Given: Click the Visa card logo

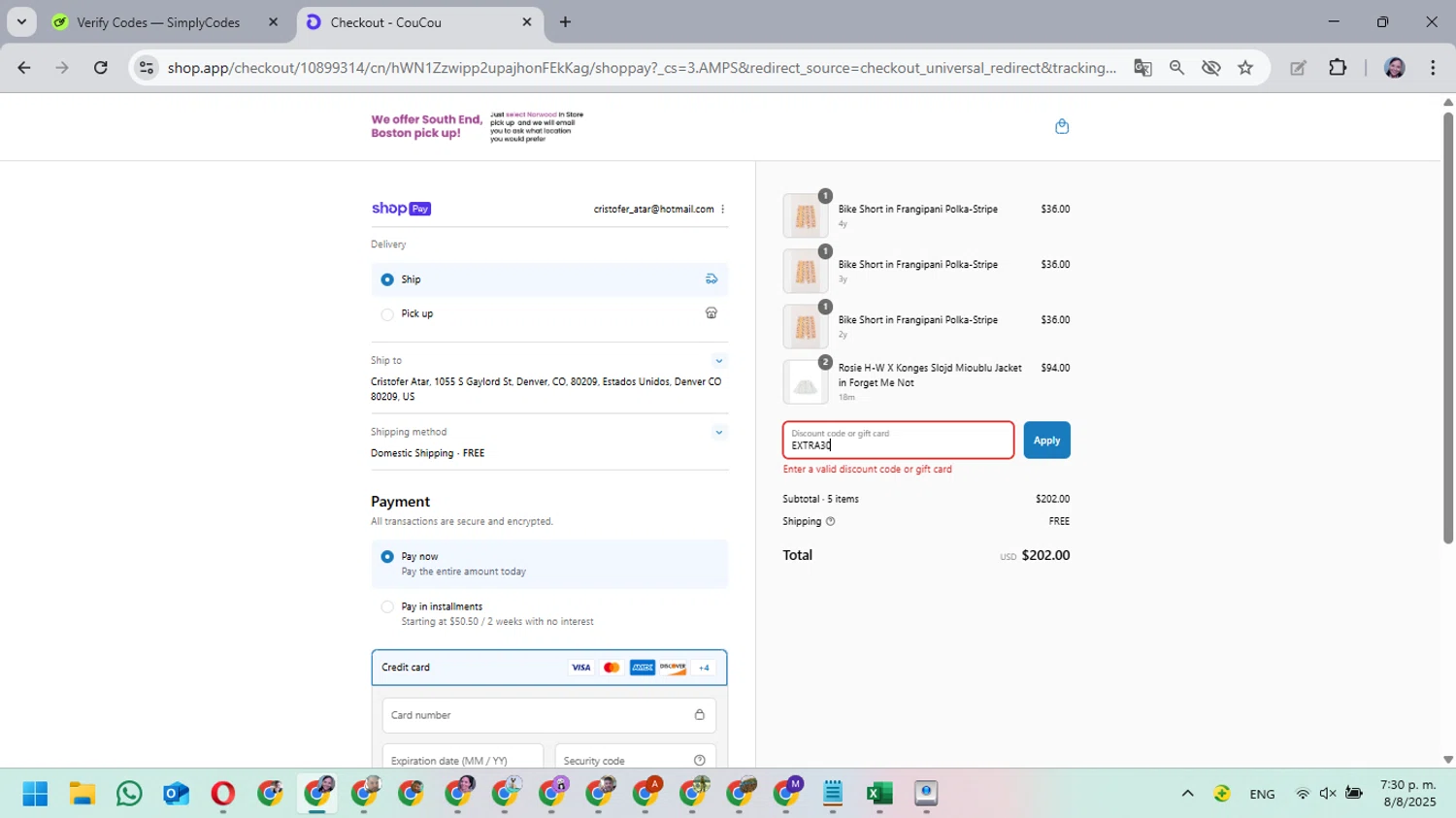Looking at the screenshot, I should 580,668.
